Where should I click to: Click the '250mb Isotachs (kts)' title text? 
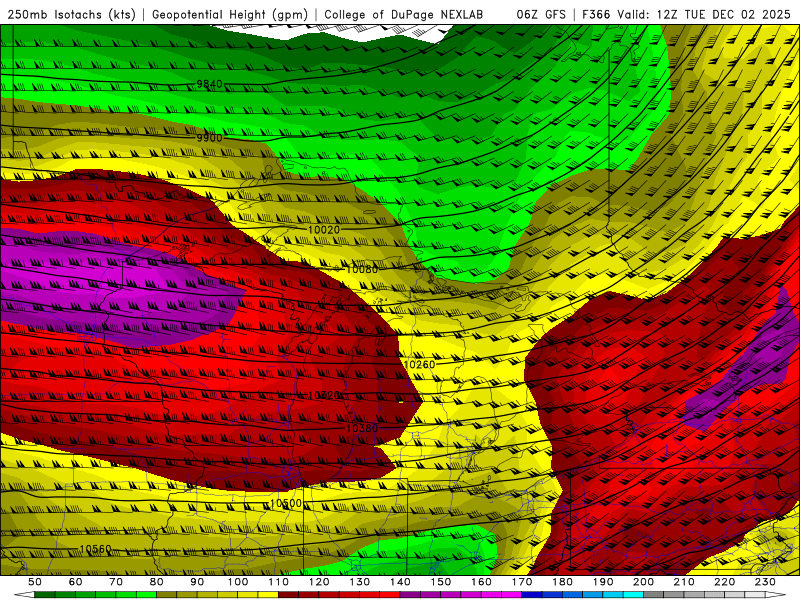[x=71, y=15]
